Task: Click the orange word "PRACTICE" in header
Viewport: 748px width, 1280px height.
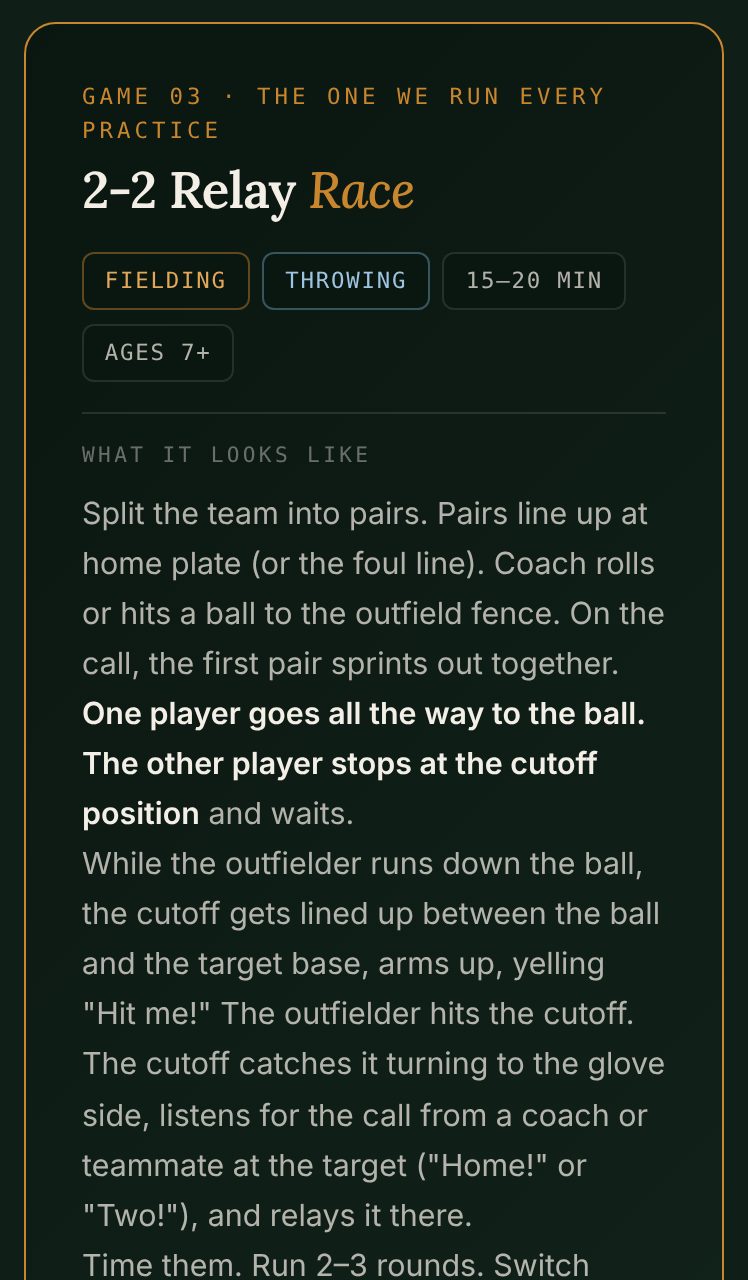Action: click(151, 130)
